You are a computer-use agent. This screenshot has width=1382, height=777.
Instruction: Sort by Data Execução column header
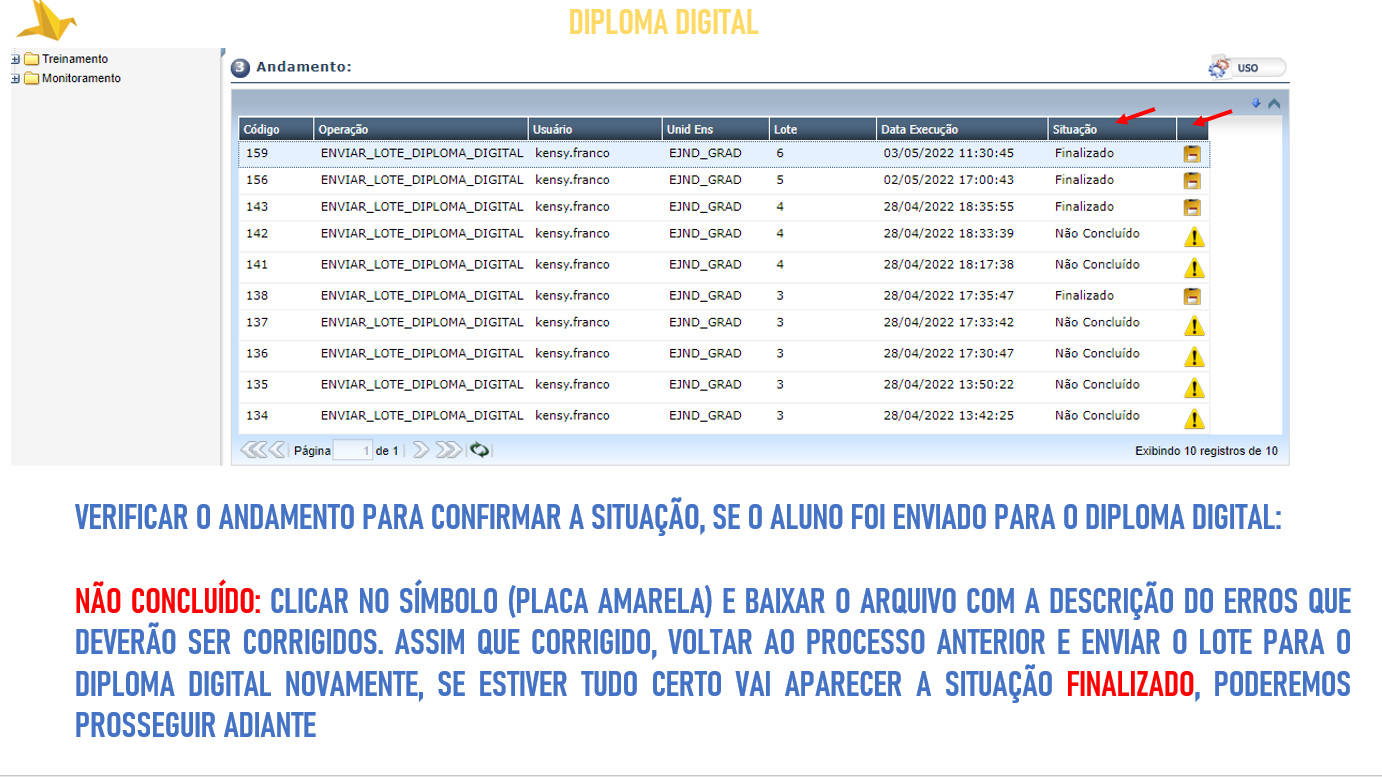[962, 129]
